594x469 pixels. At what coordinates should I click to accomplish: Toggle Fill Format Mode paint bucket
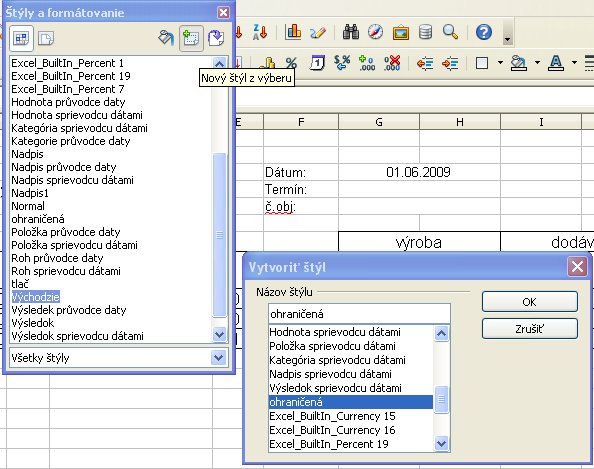click(166, 38)
